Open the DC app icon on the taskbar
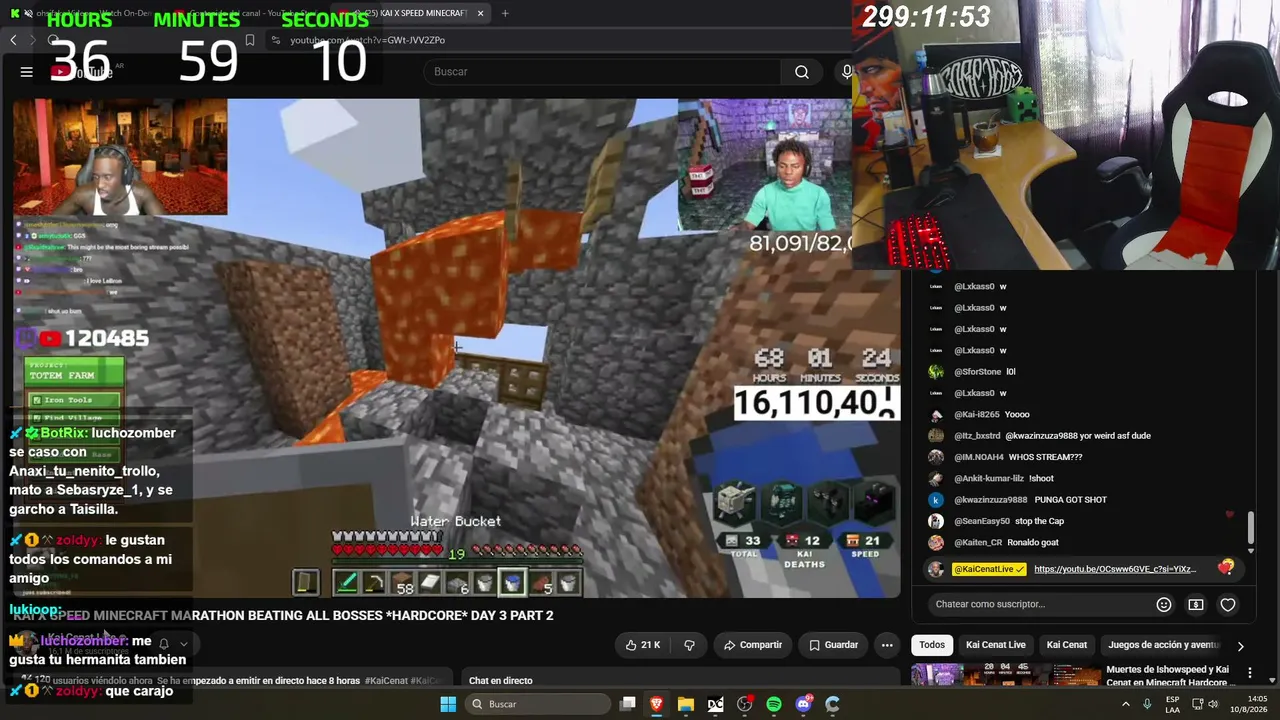 (715, 704)
